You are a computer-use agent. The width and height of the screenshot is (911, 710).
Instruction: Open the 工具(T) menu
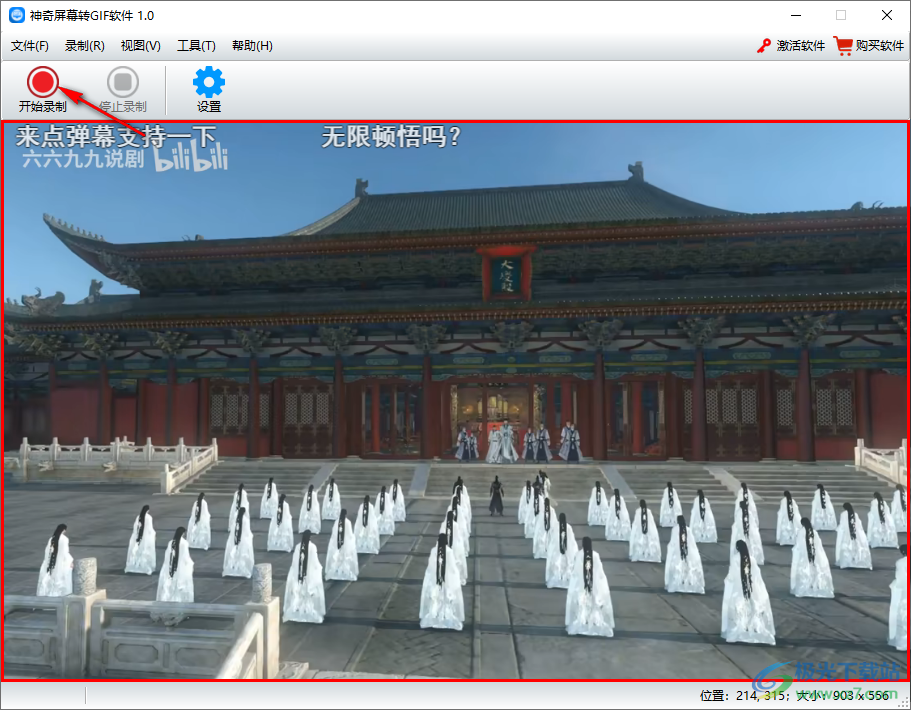pos(196,45)
